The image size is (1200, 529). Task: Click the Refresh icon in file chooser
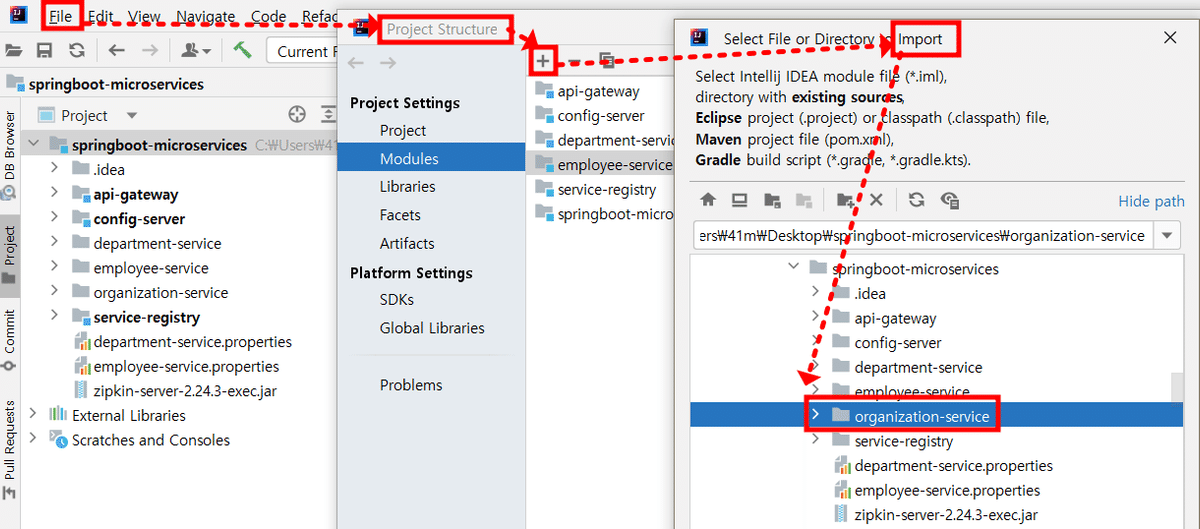point(916,200)
